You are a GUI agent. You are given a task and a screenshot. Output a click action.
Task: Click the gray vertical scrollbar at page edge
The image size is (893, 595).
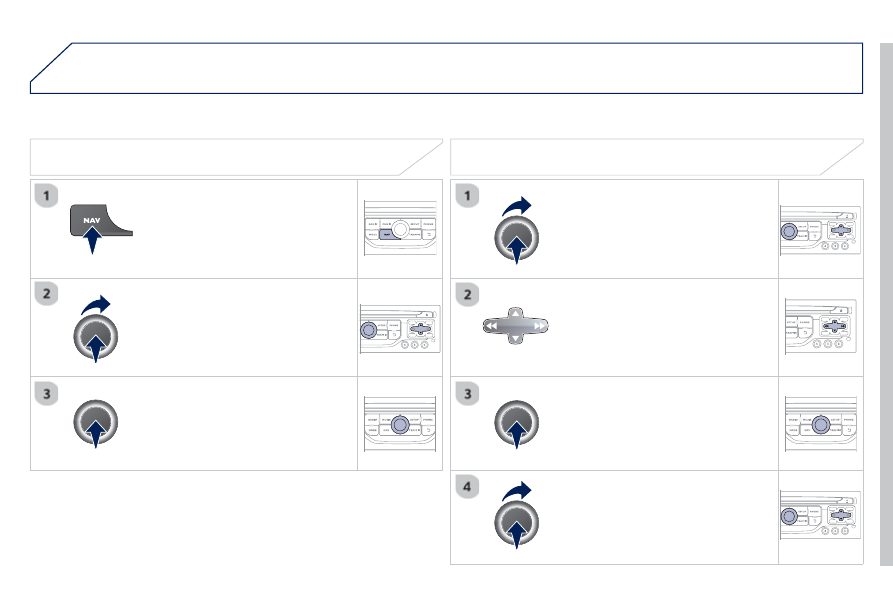[886, 304]
